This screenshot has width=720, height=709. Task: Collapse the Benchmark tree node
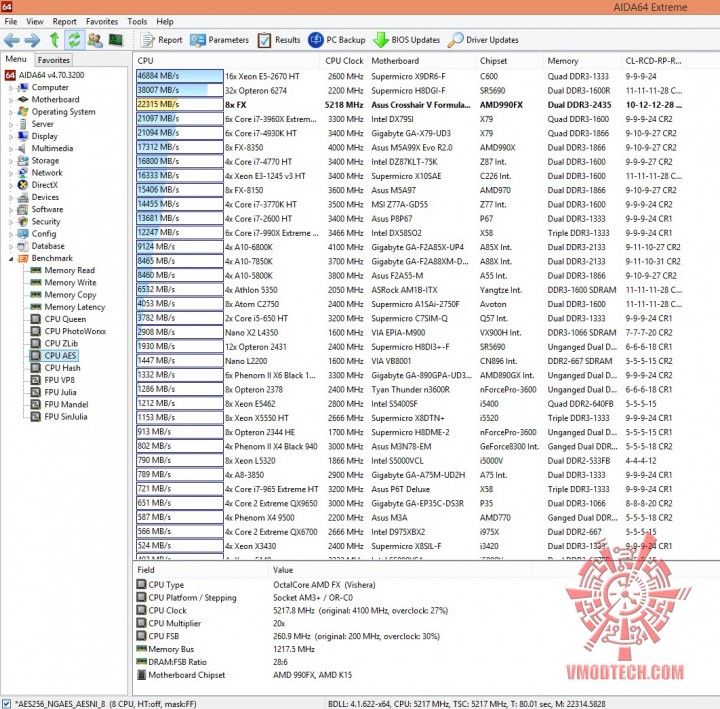(11, 259)
